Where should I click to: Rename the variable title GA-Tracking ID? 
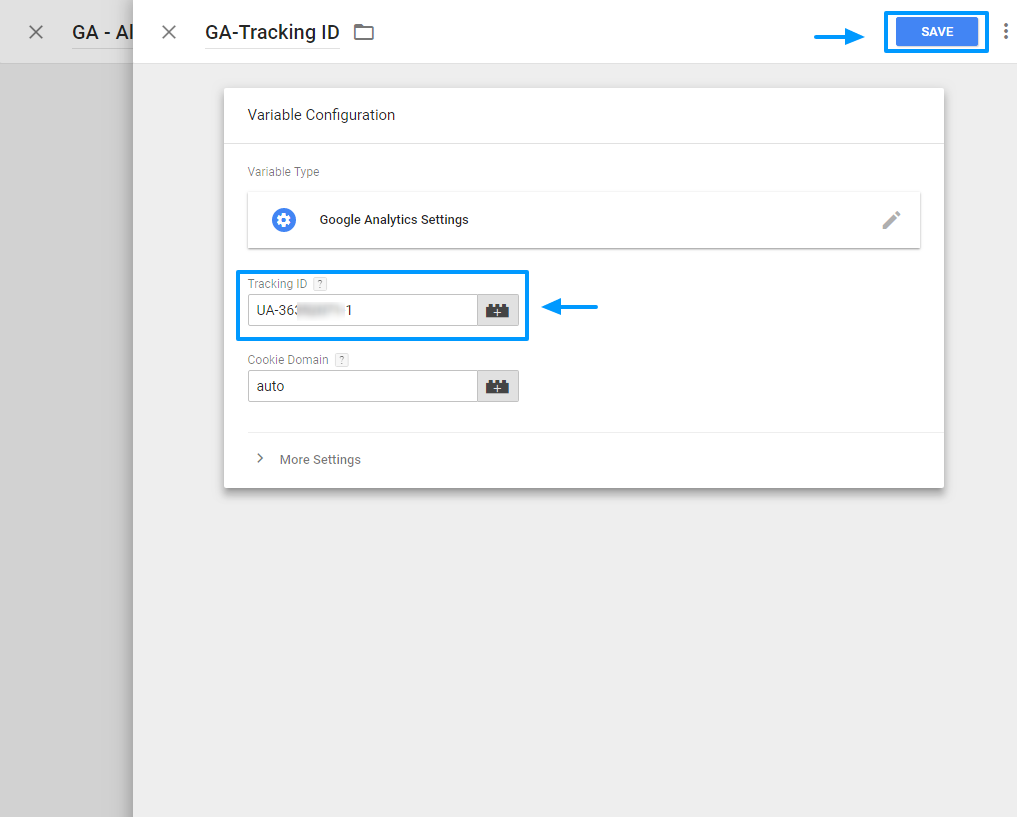[272, 32]
